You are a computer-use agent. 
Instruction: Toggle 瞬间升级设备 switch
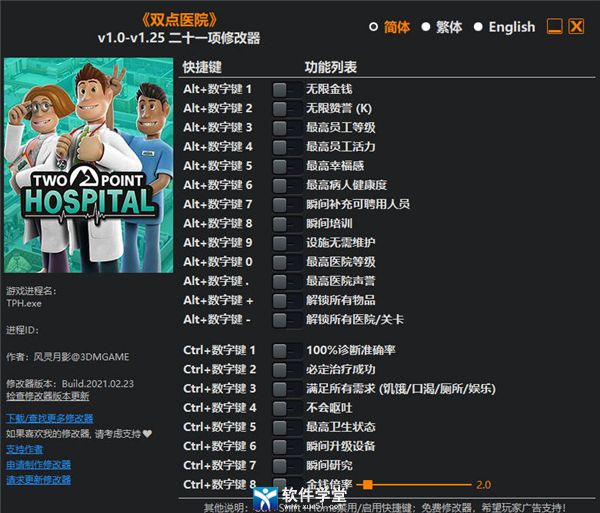click(x=287, y=446)
